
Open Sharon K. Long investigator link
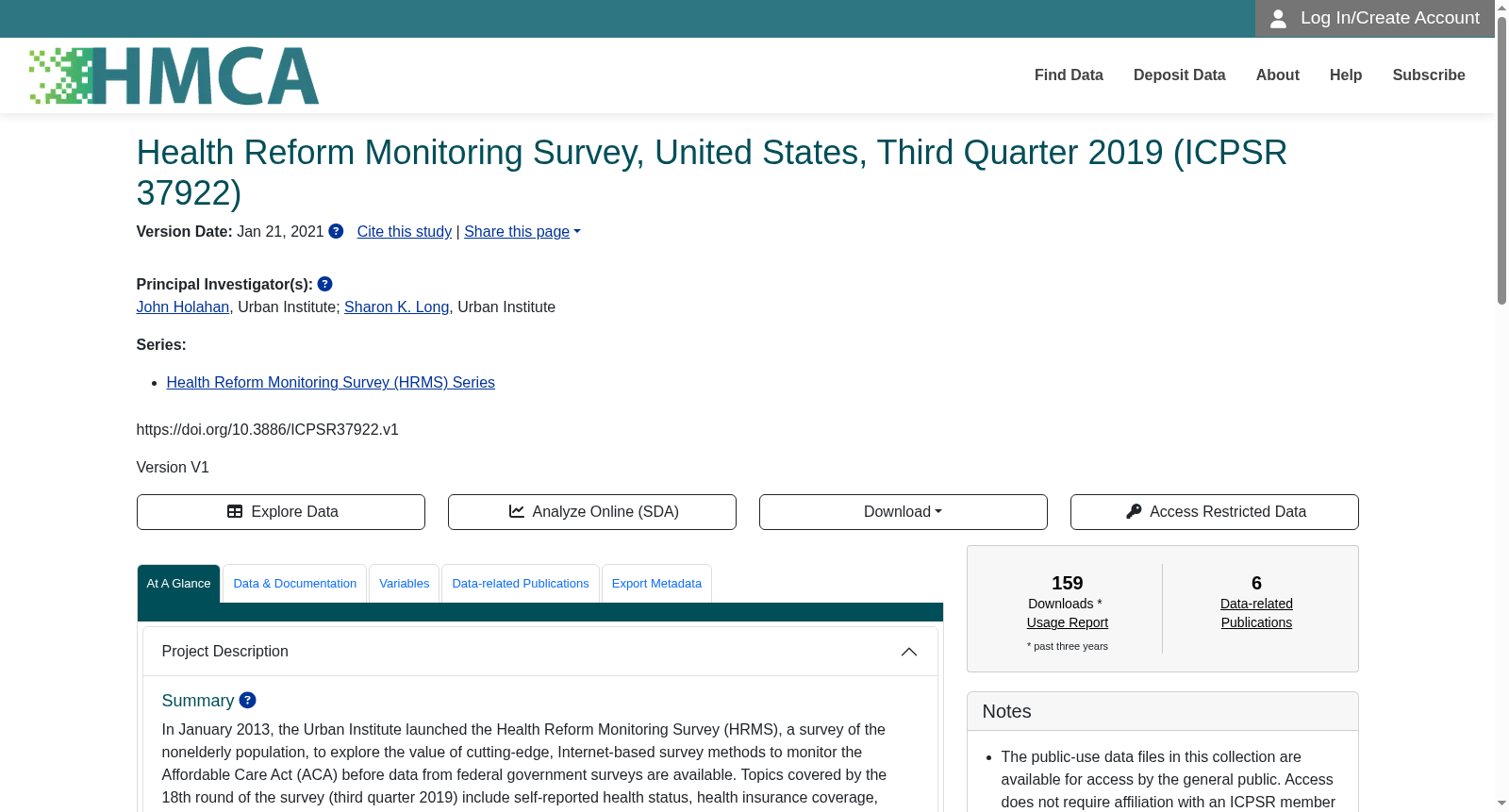click(396, 307)
